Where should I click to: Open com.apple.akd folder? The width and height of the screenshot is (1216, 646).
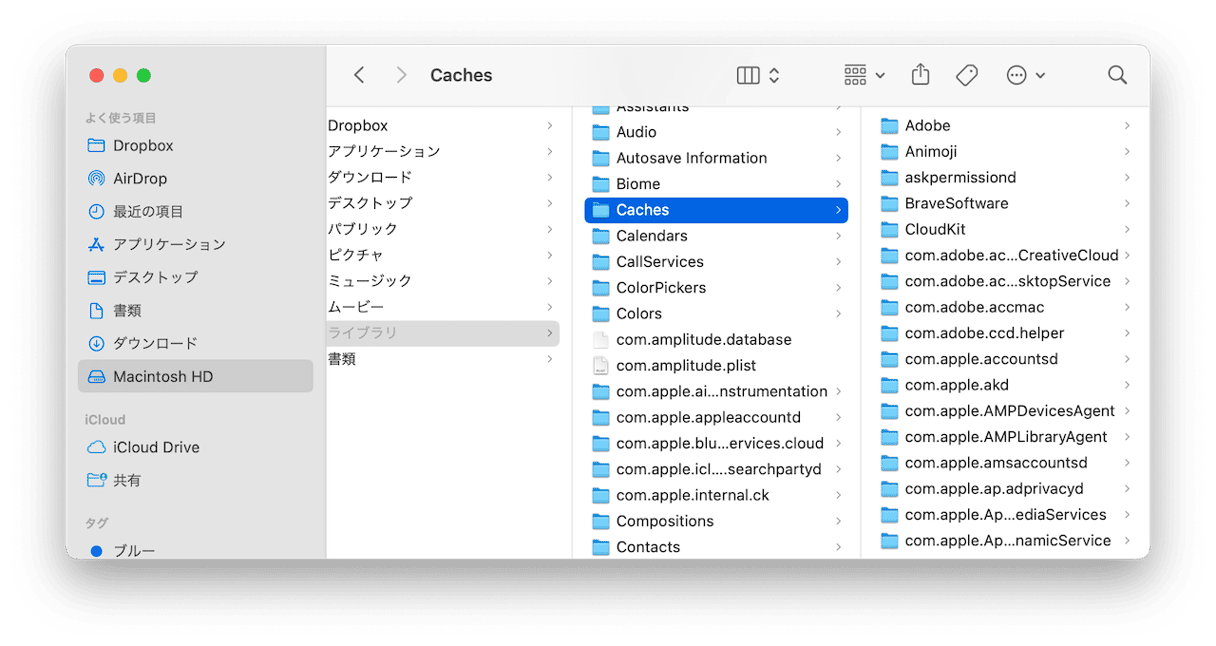click(x=1005, y=385)
